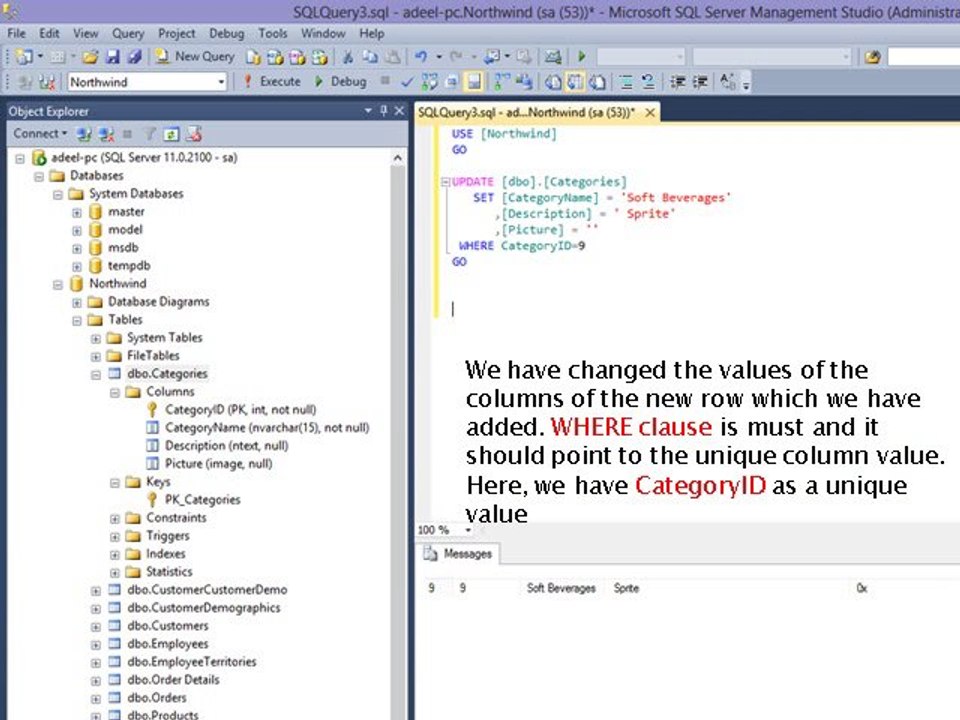Click the Analysis Services XMLA Query icon

click(319, 57)
